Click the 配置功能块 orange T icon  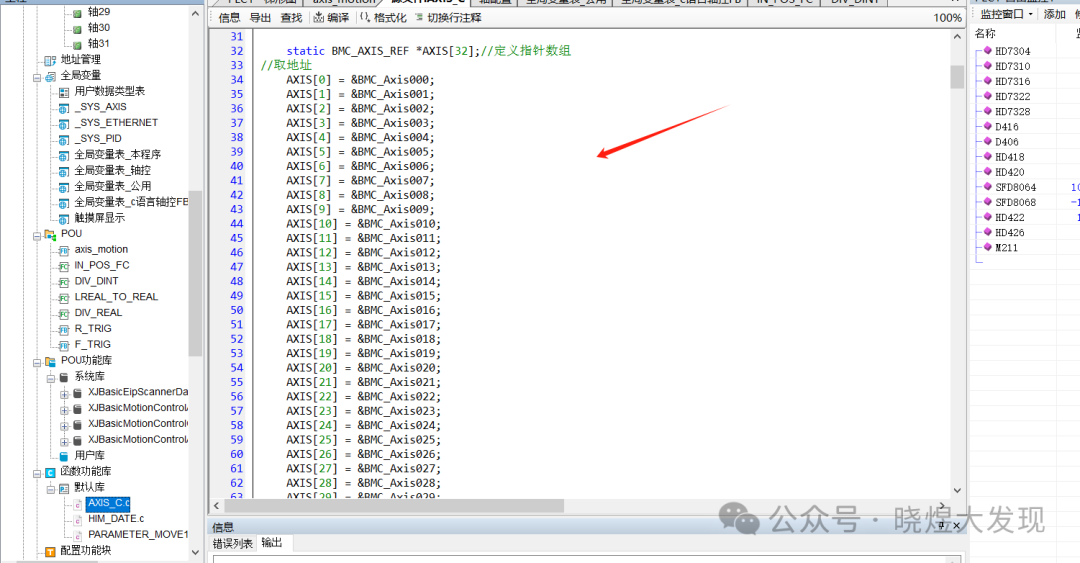point(50,551)
